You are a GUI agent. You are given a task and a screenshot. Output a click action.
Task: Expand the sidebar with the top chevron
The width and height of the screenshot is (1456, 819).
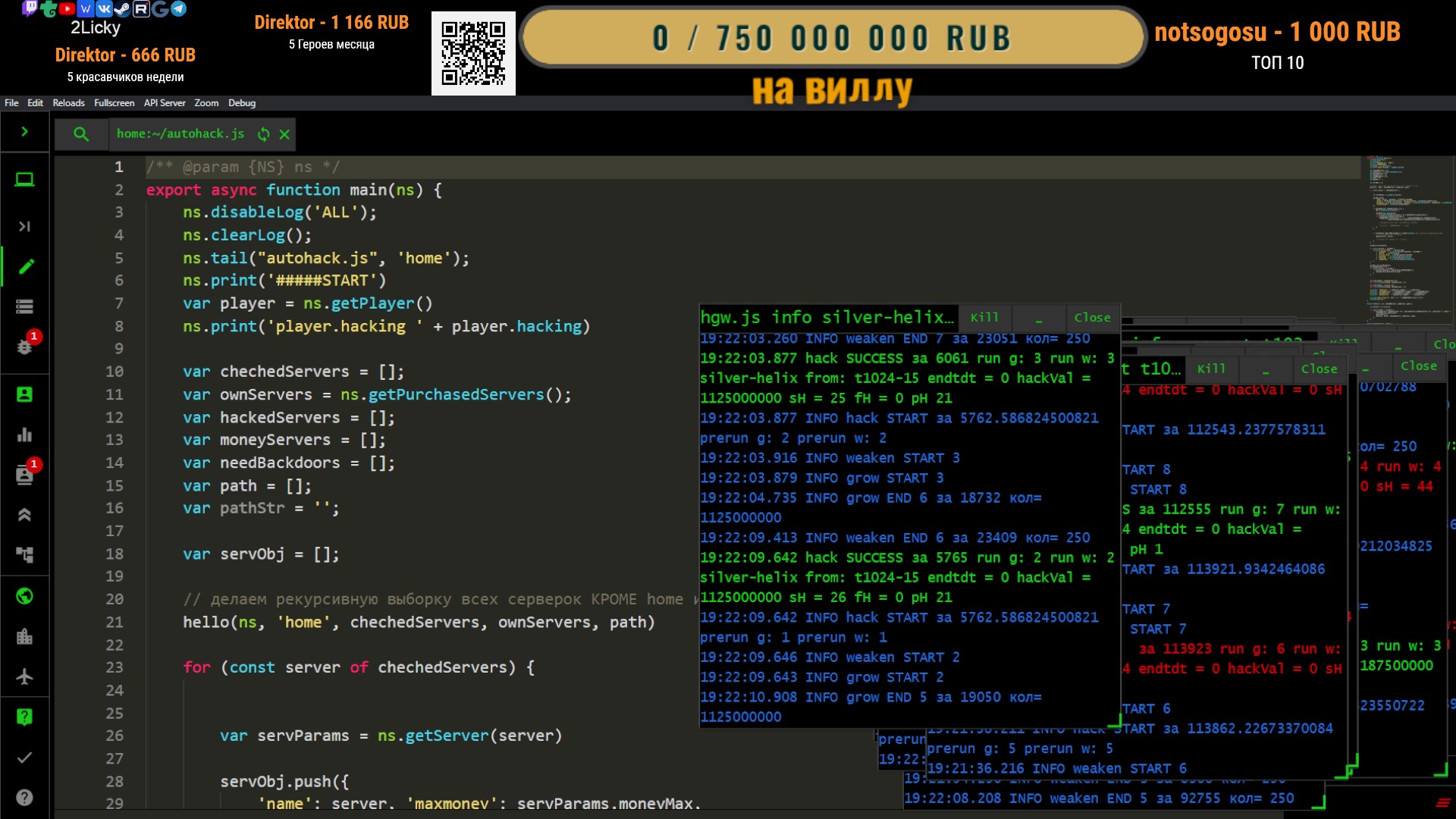(x=24, y=132)
